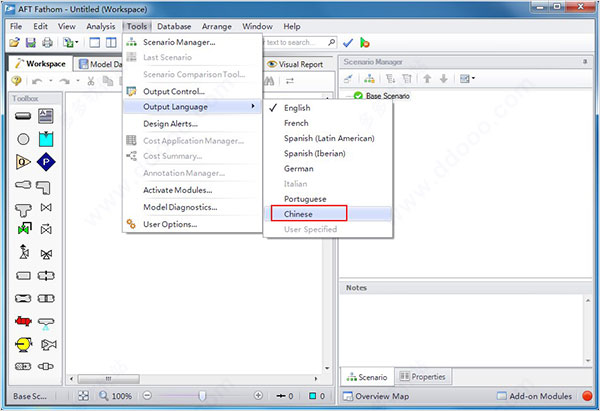Viewport: 600px width, 411px height.
Task: Click the workspace horizontal scrollbar thumb
Action: coord(109,379)
